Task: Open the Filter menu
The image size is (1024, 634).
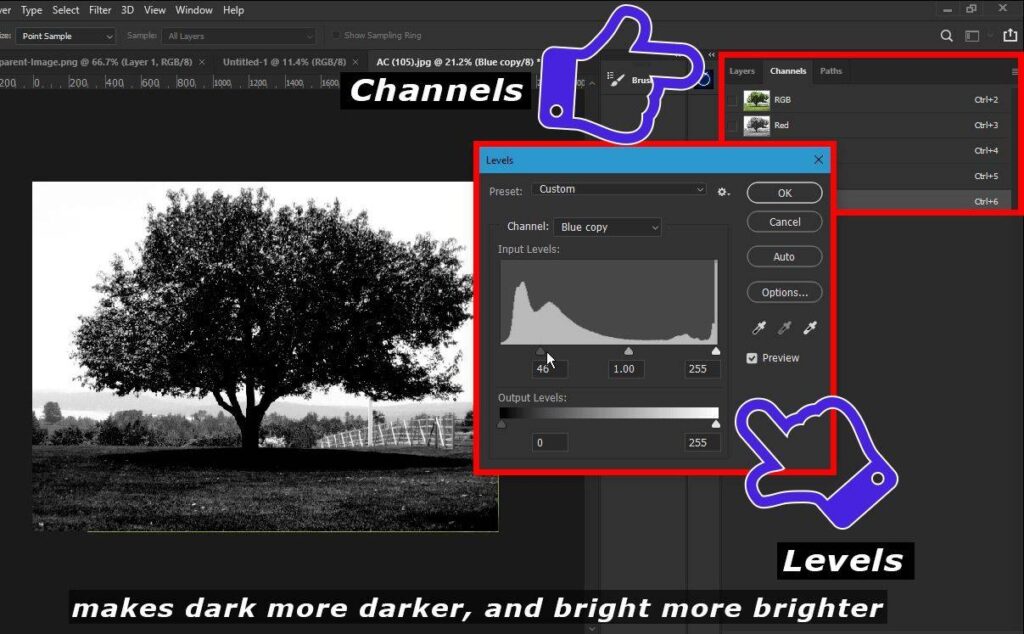Action: [100, 10]
